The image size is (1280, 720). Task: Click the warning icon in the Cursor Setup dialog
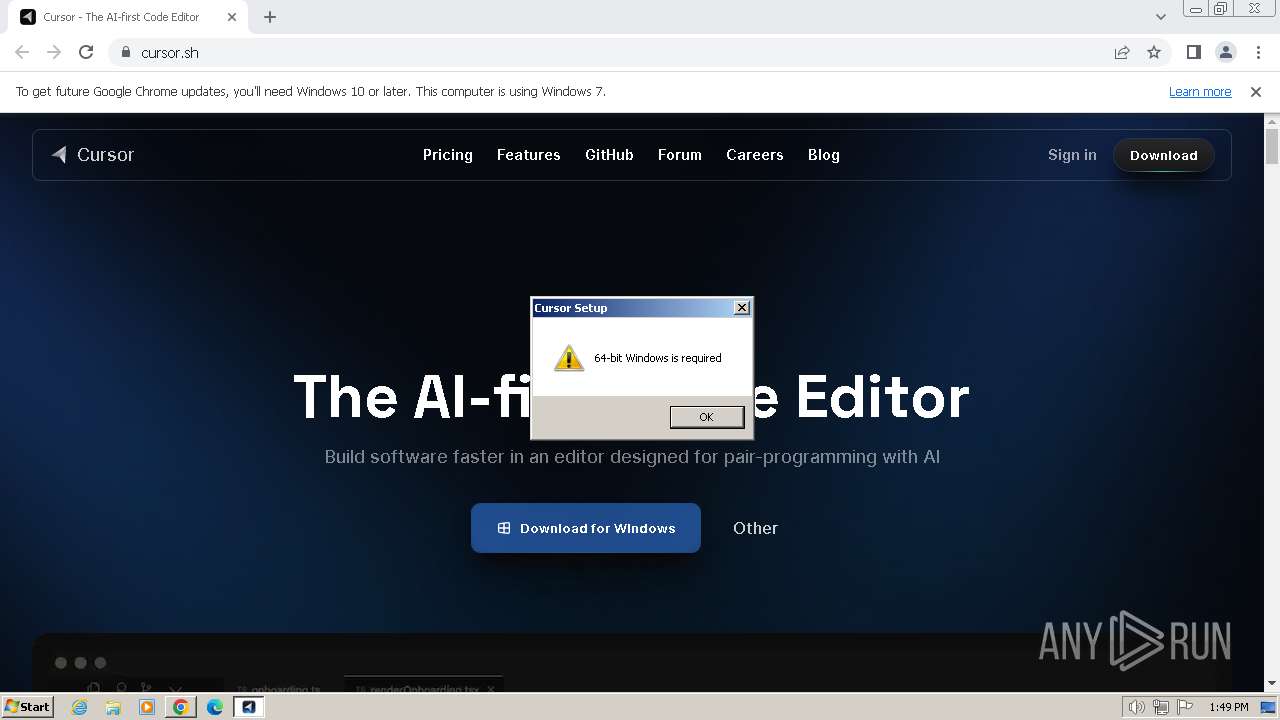(x=568, y=358)
